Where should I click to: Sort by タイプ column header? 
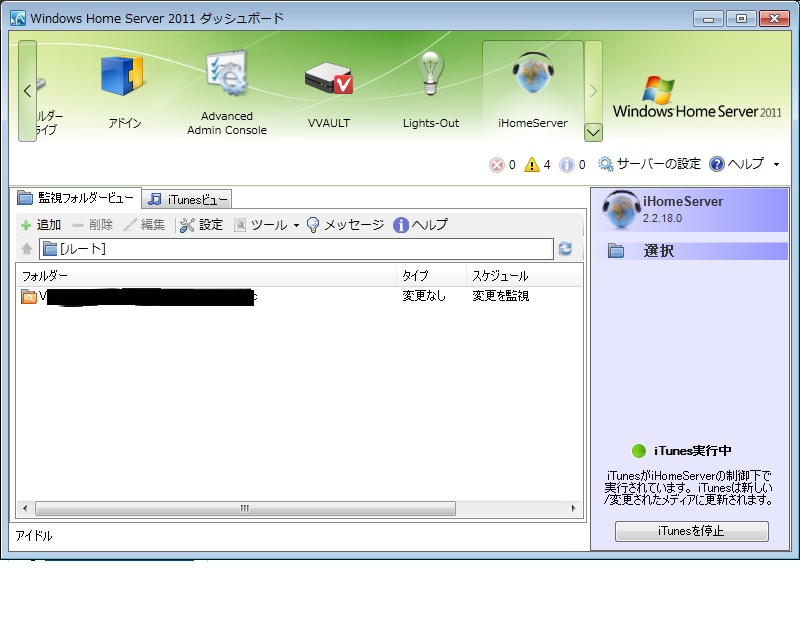[x=431, y=276]
